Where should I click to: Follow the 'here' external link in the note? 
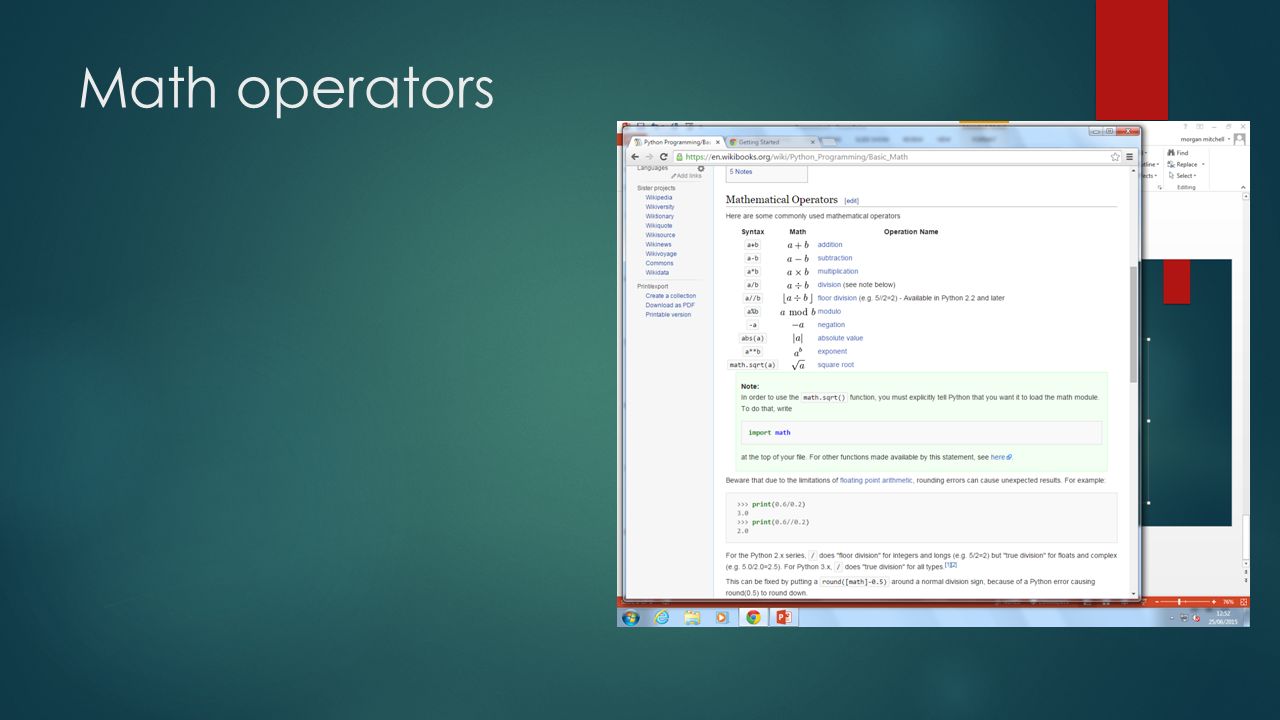click(1001, 457)
